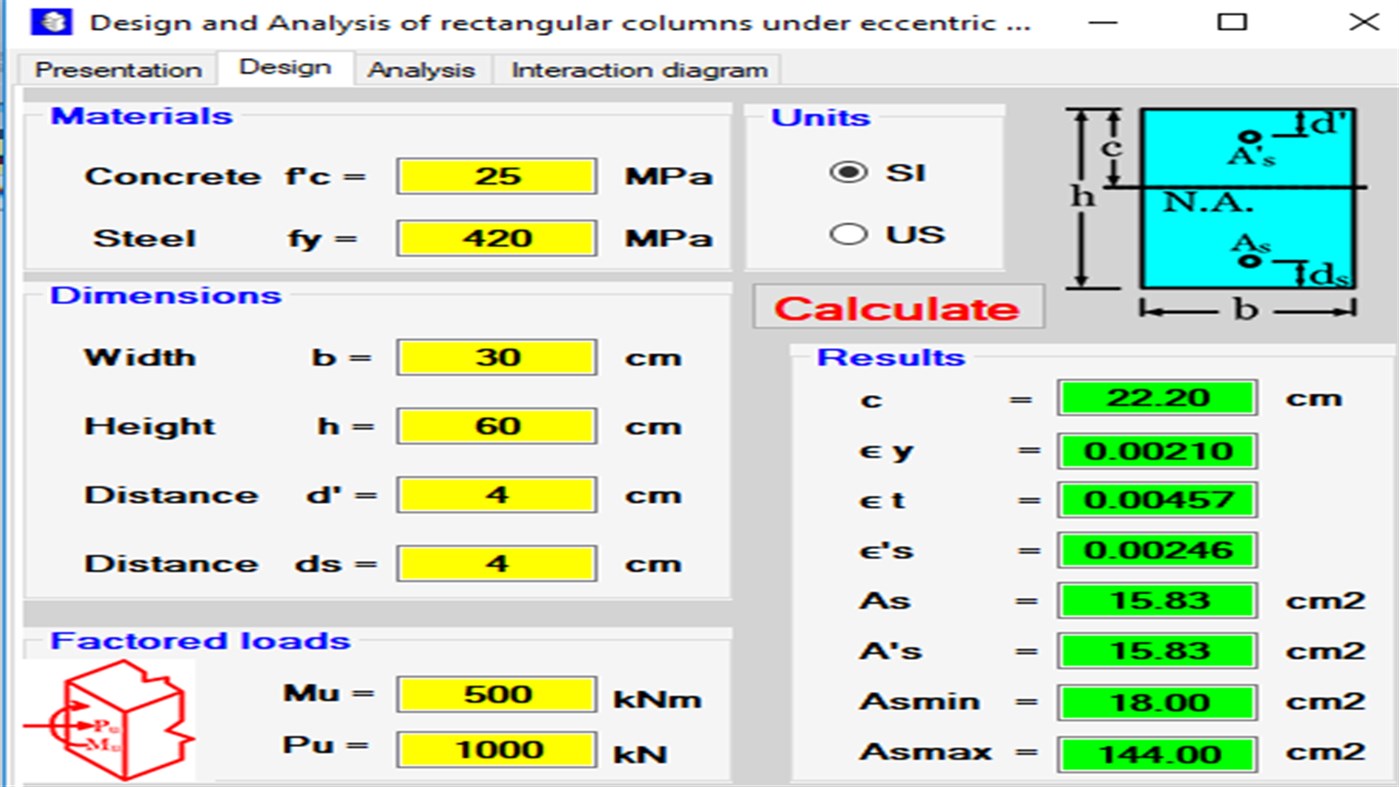Click the width b input box
The width and height of the screenshot is (1399, 787).
[x=496, y=356]
